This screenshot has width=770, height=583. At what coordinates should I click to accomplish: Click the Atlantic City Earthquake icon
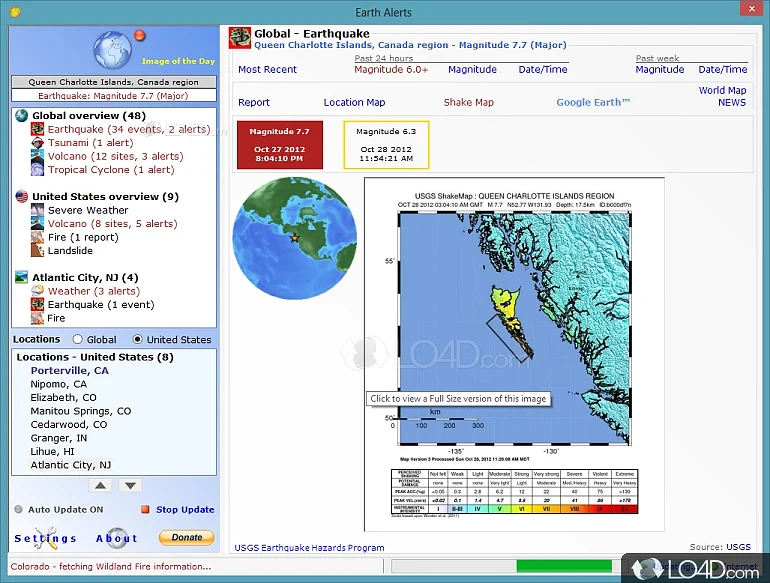point(37,305)
